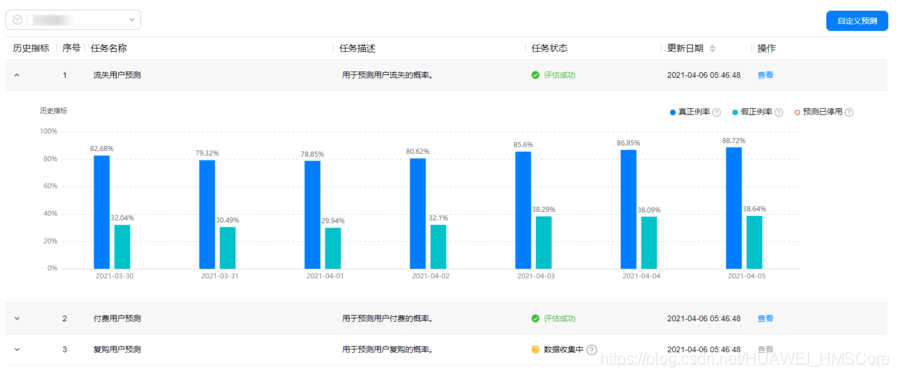This screenshot has width=899, height=377.
Task: Click blue bar labeled 88.72%
Action: click(734, 208)
